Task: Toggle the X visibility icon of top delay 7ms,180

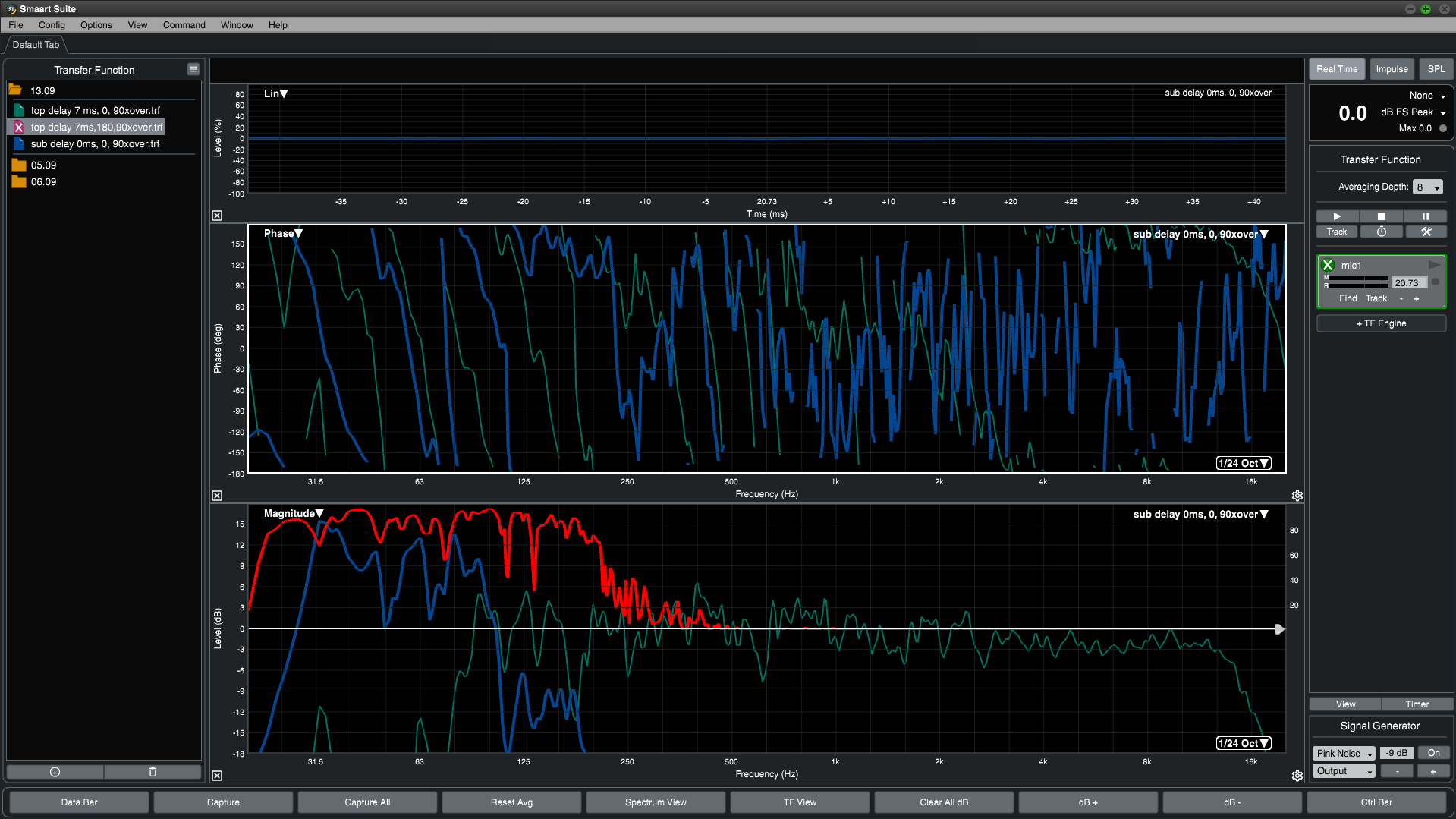Action: click(19, 128)
